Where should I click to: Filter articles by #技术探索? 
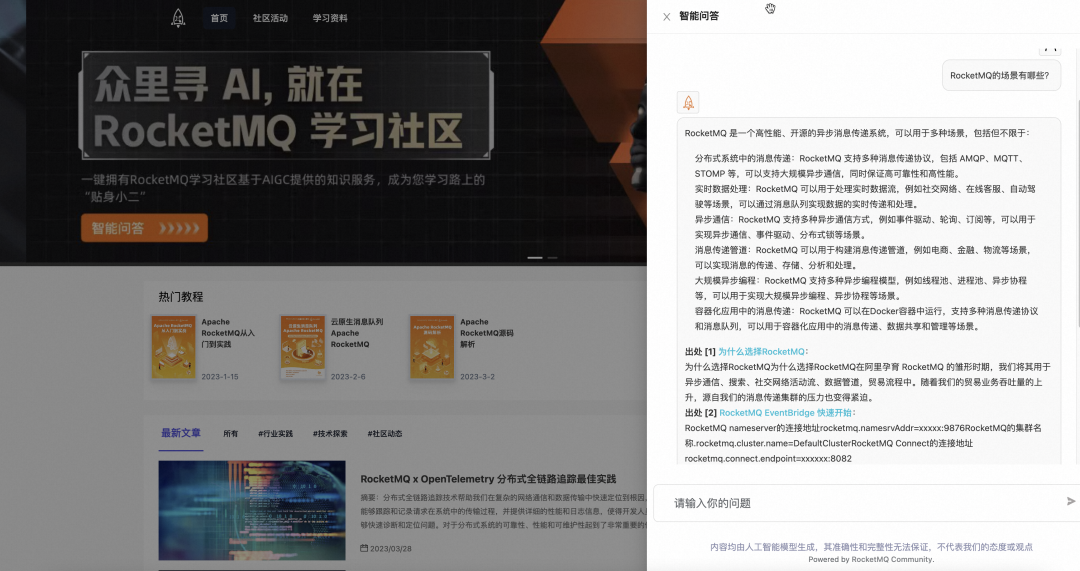point(330,433)
